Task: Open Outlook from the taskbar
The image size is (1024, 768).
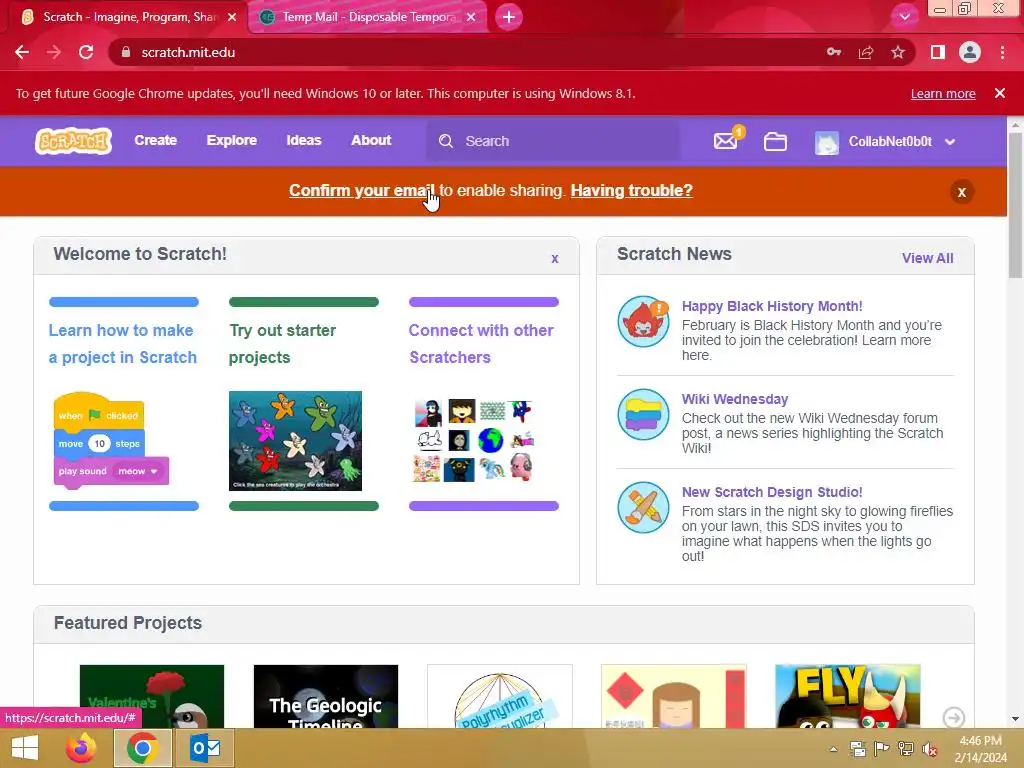Action: (205, 748)
